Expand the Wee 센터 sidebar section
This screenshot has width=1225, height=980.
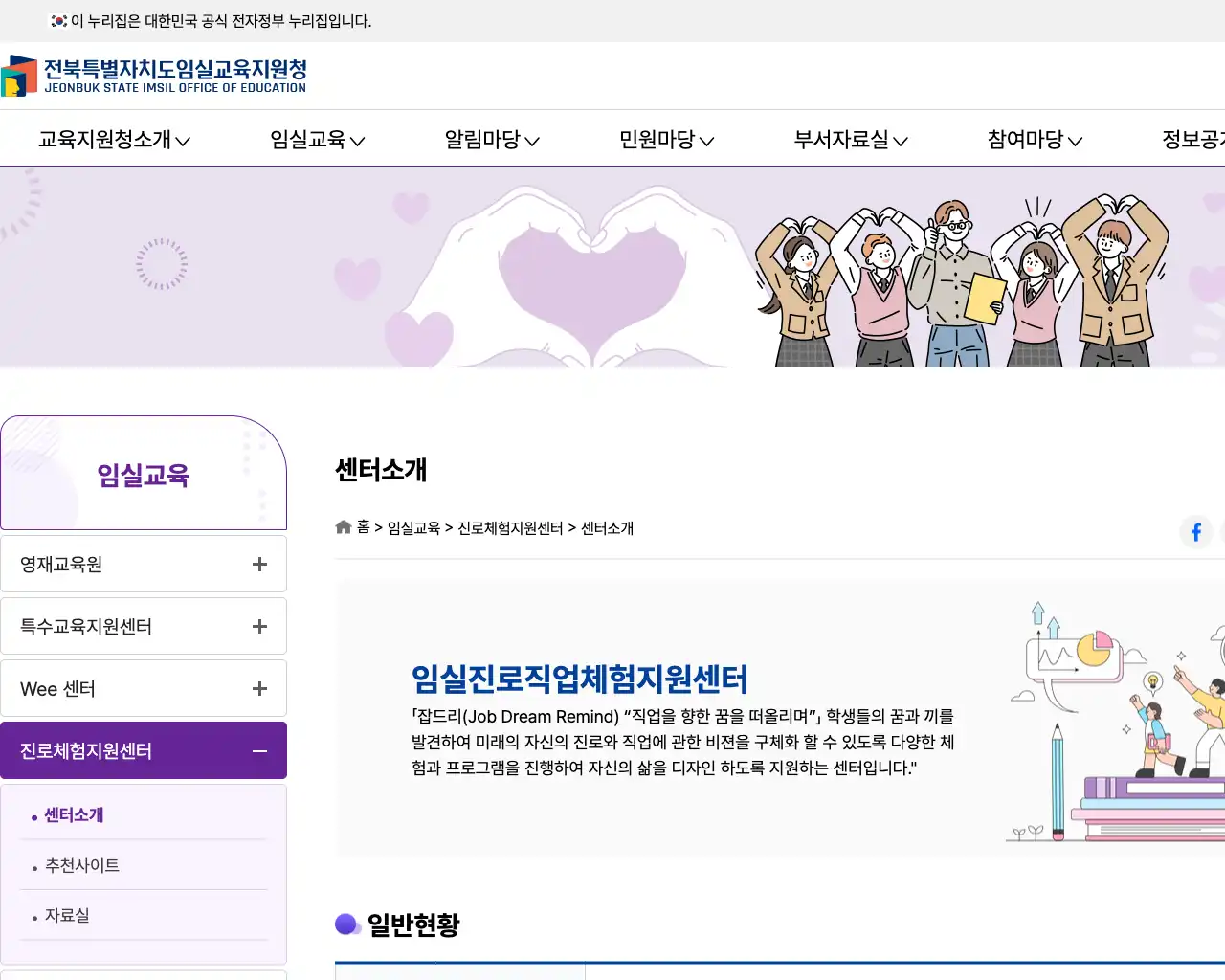click(258, 688)
